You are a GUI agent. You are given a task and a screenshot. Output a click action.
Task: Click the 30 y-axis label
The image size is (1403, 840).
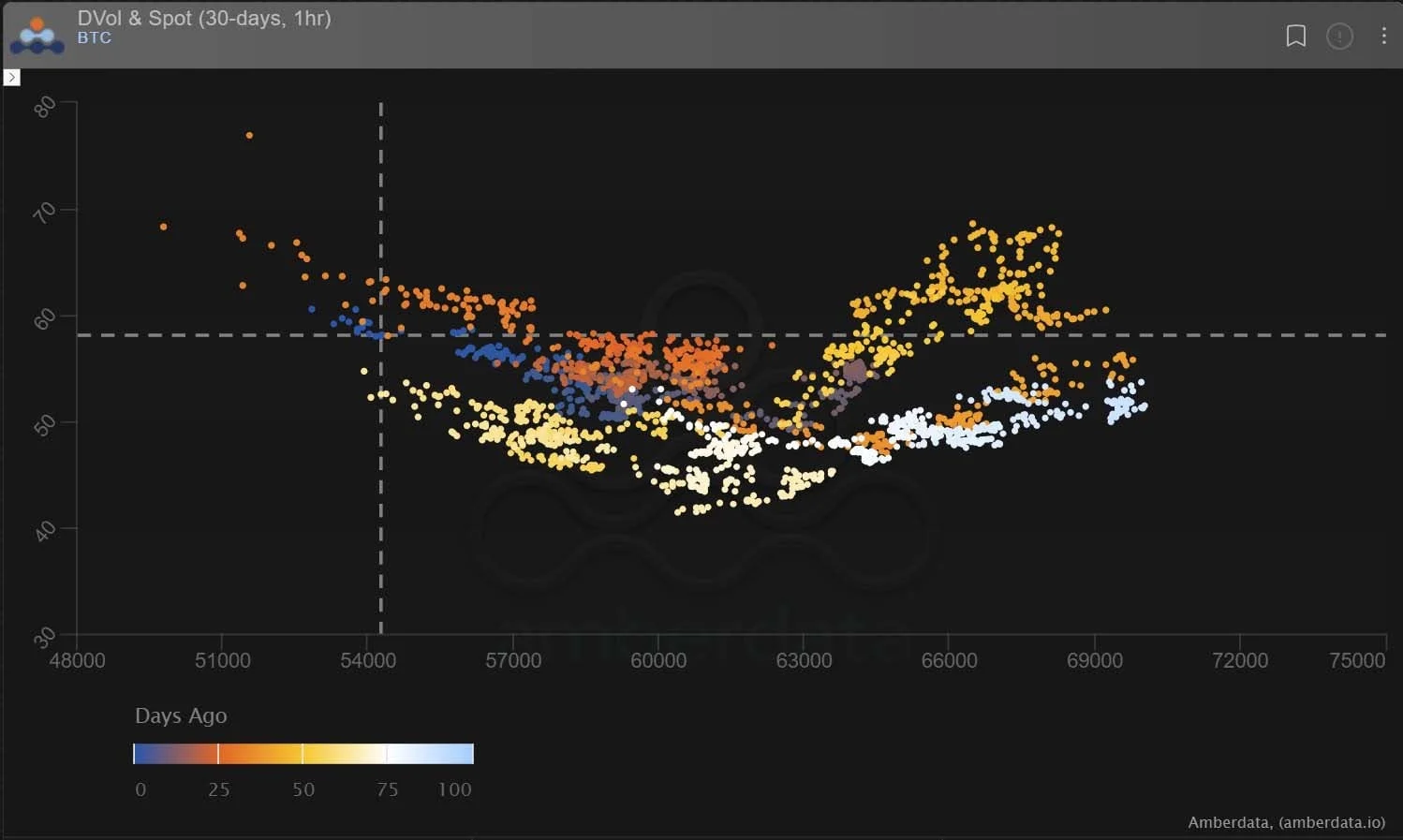(x=44, y=639)
